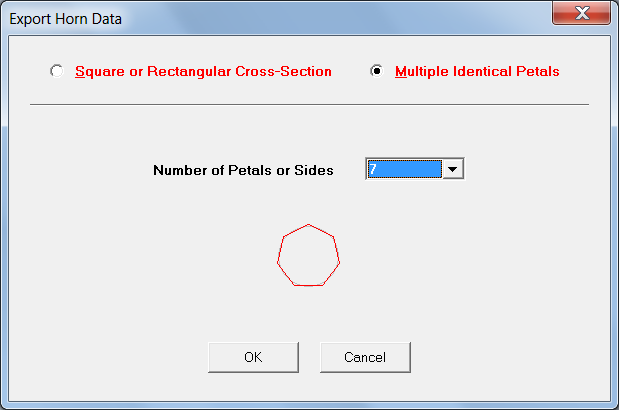Screen dimensions: 619x410
Task: Click the red heptagon preview shape
Action: click(x=308, y=255)
